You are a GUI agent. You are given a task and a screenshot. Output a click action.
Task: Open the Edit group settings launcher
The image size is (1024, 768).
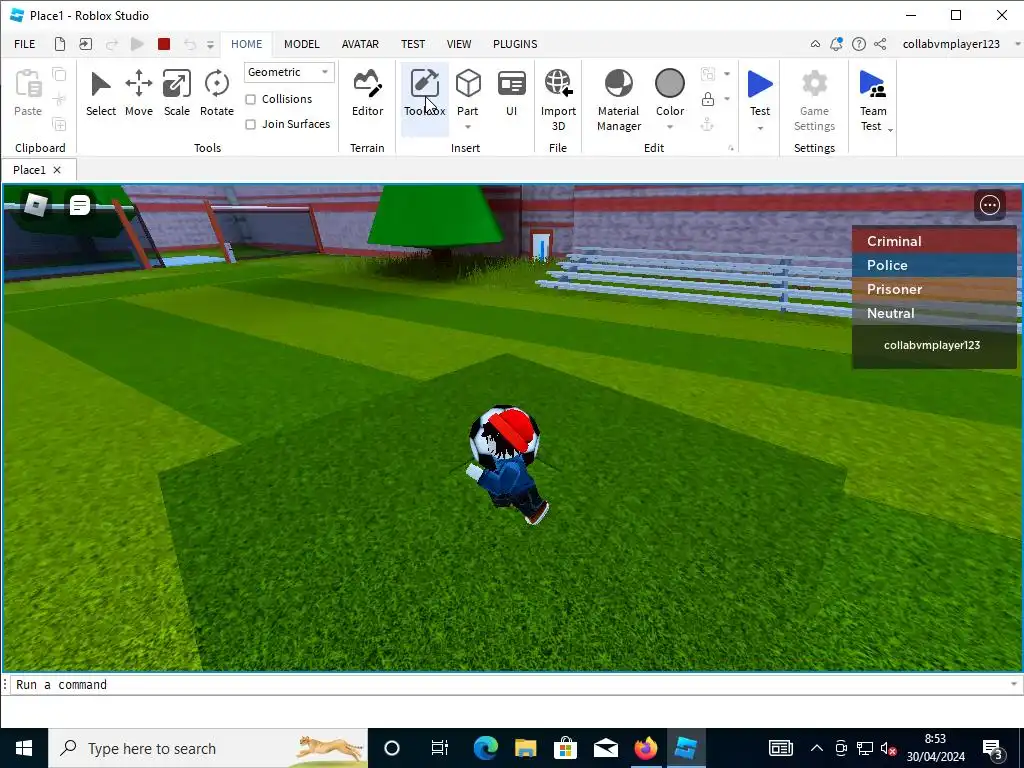[731, 148]
